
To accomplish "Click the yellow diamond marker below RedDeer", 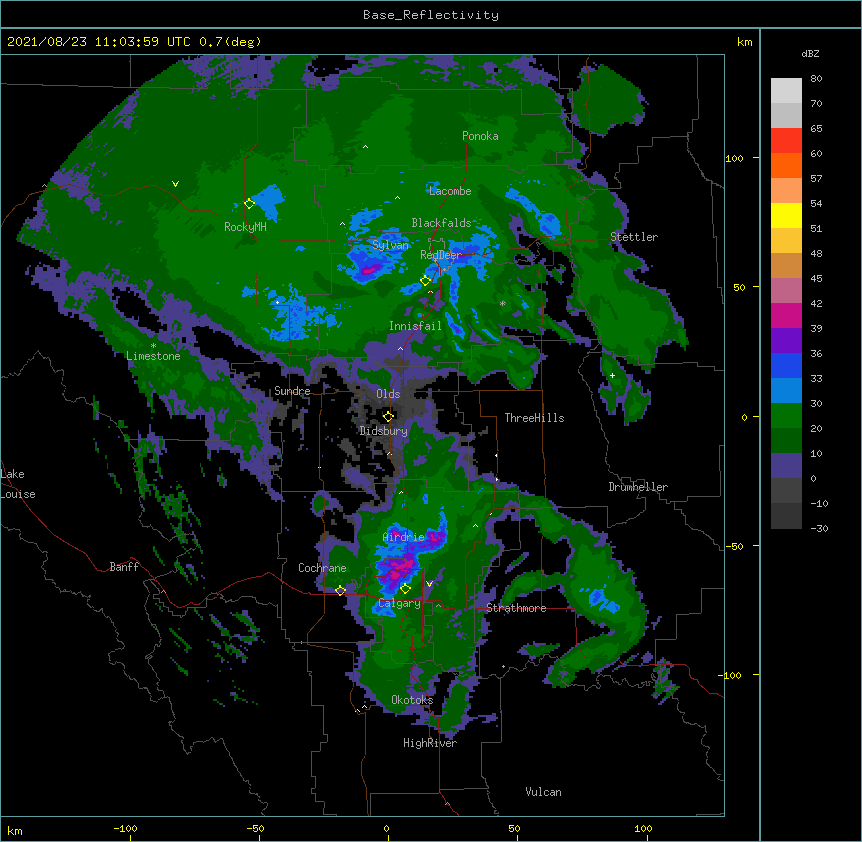I will [x=425, y=280].
